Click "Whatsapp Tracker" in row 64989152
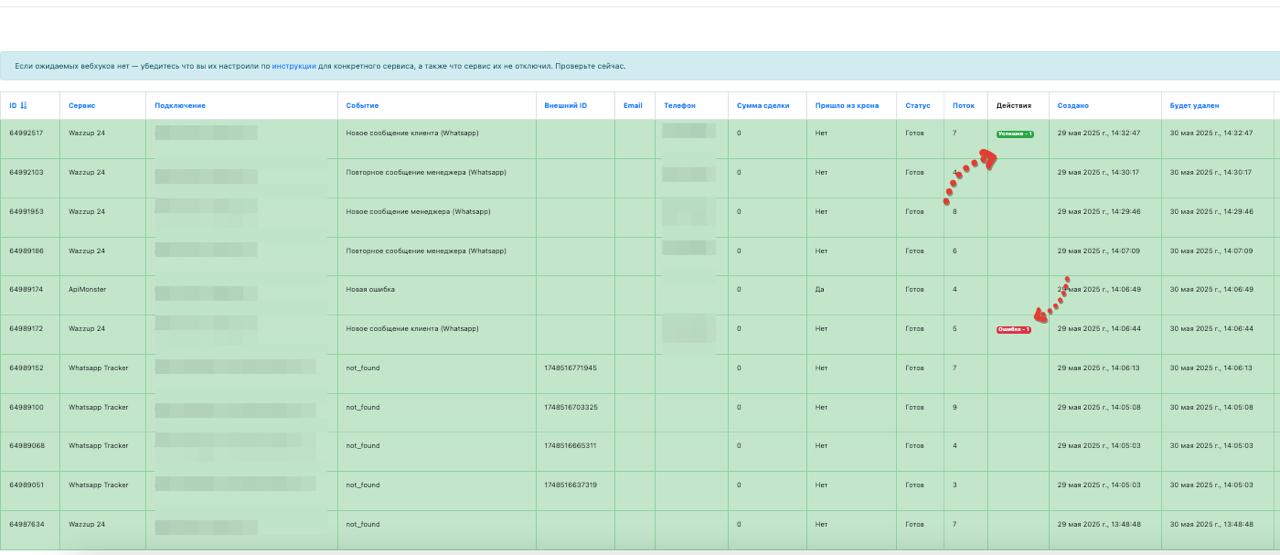Image resolution: width=1280 pixels, height=555 pixels. click(98, 367)
